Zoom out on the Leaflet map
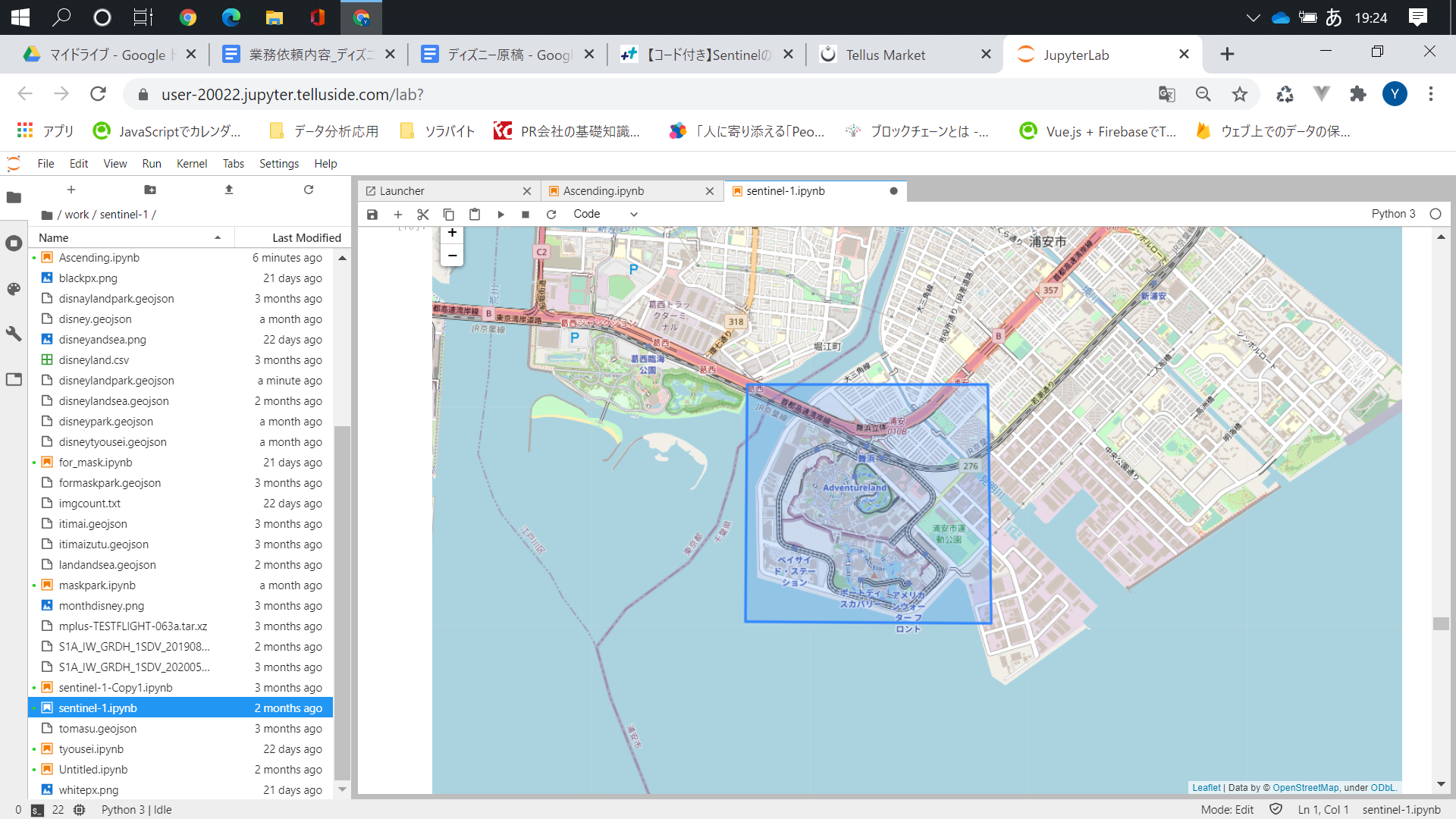 click(x=452, y=256)
